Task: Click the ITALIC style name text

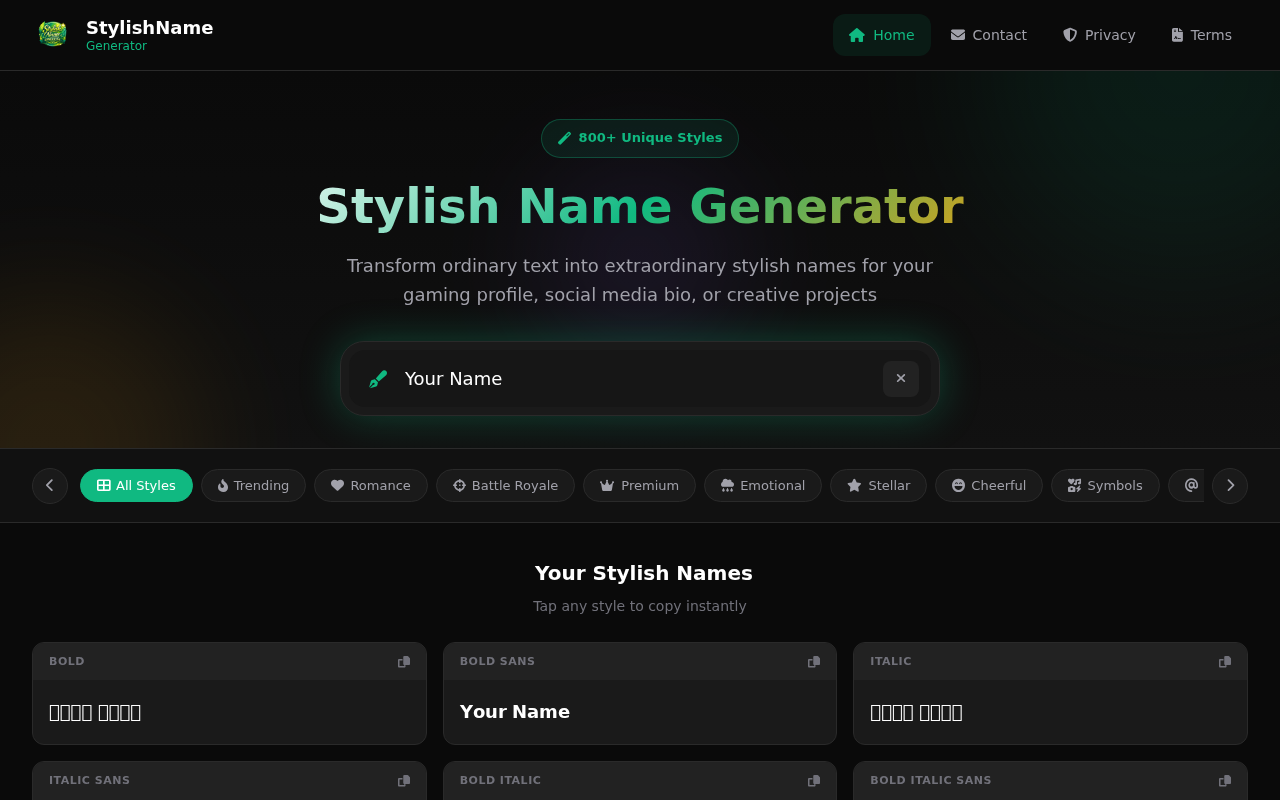Action: [916, 712]
